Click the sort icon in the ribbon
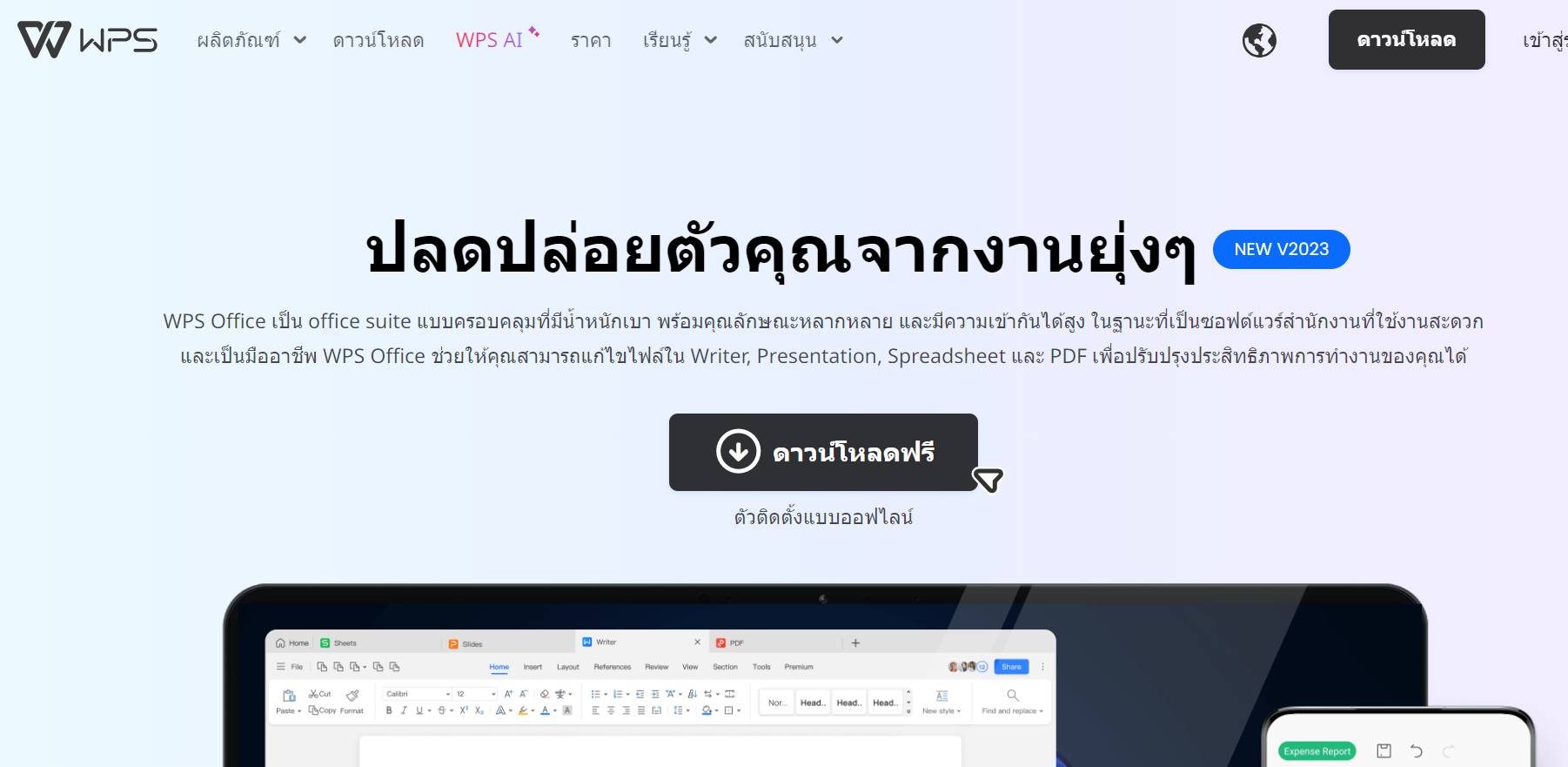Image resolution: width=1568 pixels, height=767 pixels. (693, 694)
